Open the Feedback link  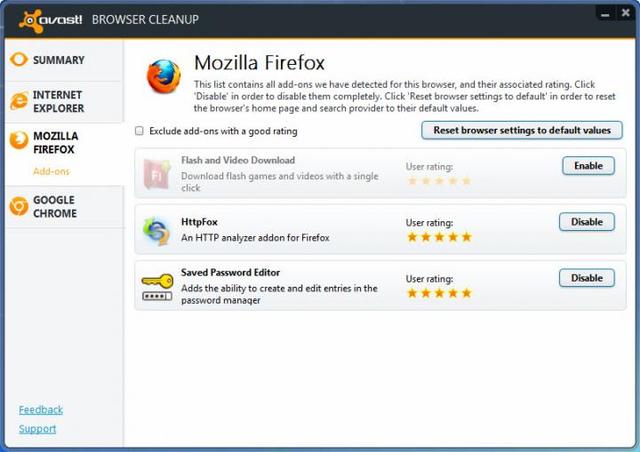coord(40,410)
